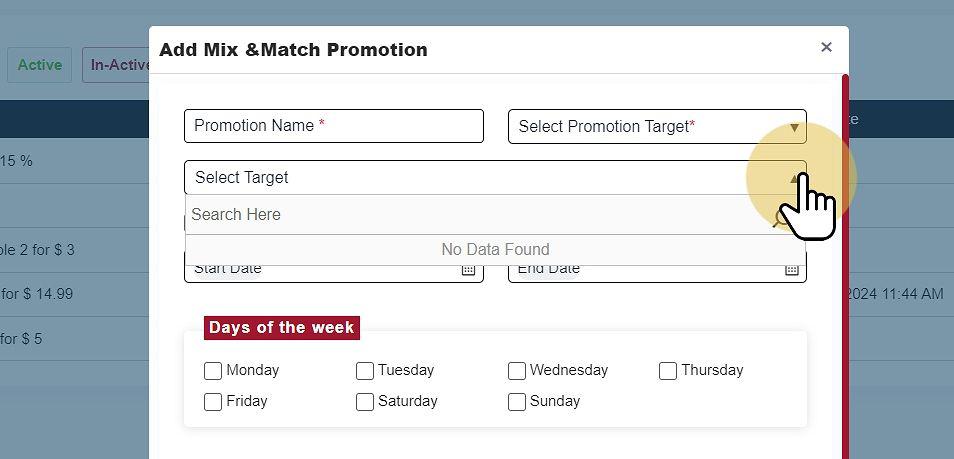Tick the Wednesday checkbox
Screen dimensions: 954x459
517,371
